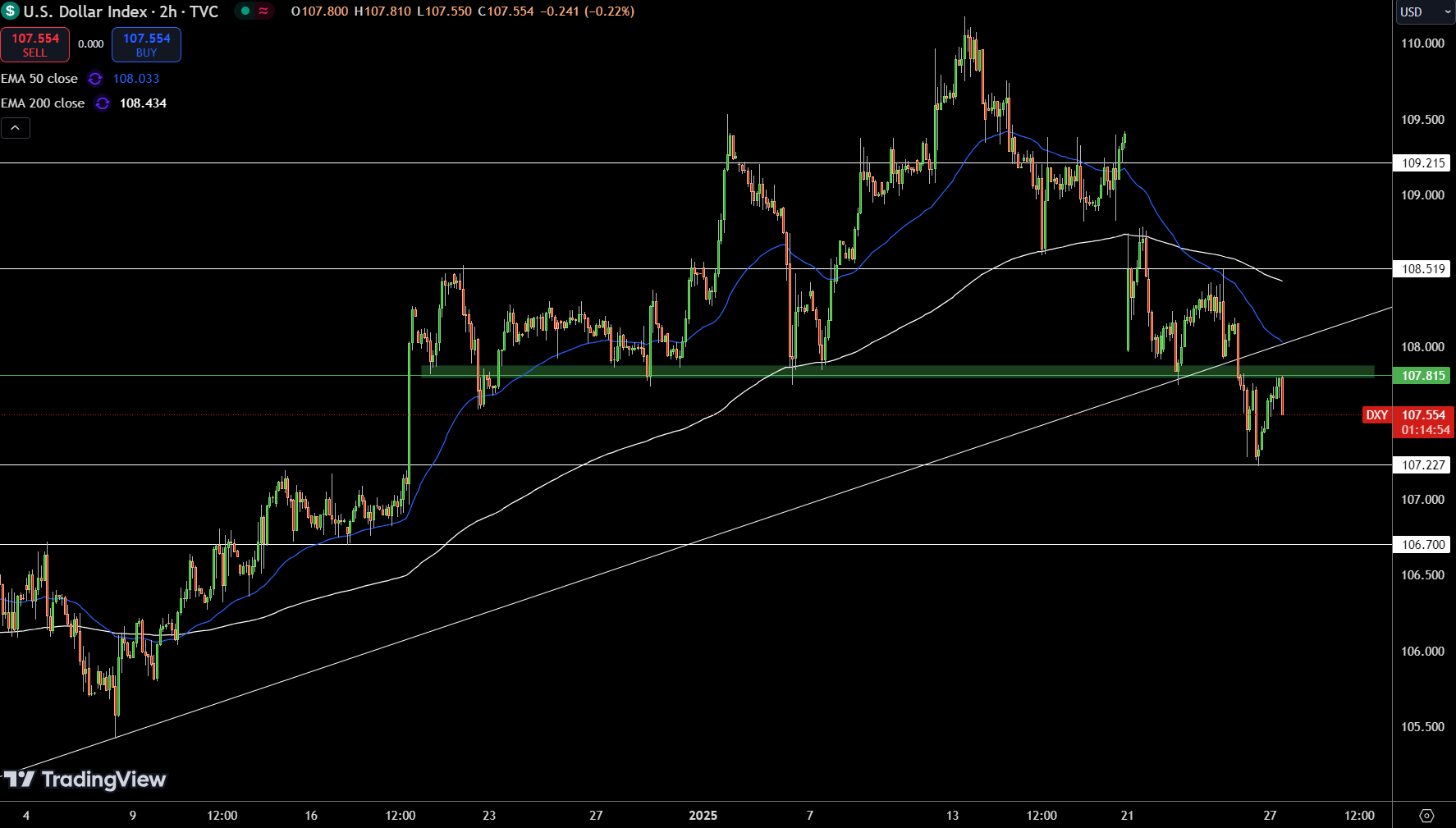Click the 105.500 price scale label
The height and width of the screenshot is (828, 1456).
(x=1422, y=727)
